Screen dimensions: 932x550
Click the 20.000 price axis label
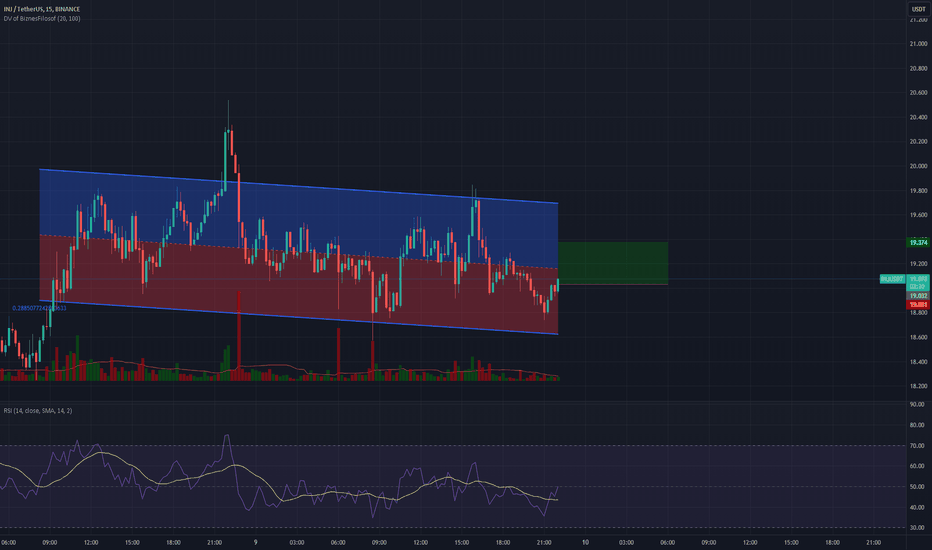pos(918,166)
